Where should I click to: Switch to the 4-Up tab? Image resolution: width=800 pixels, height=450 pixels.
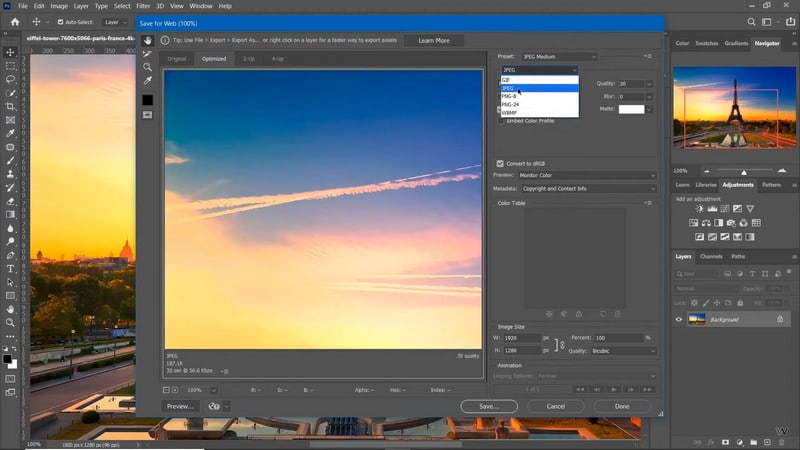click(x=278, y=59)
